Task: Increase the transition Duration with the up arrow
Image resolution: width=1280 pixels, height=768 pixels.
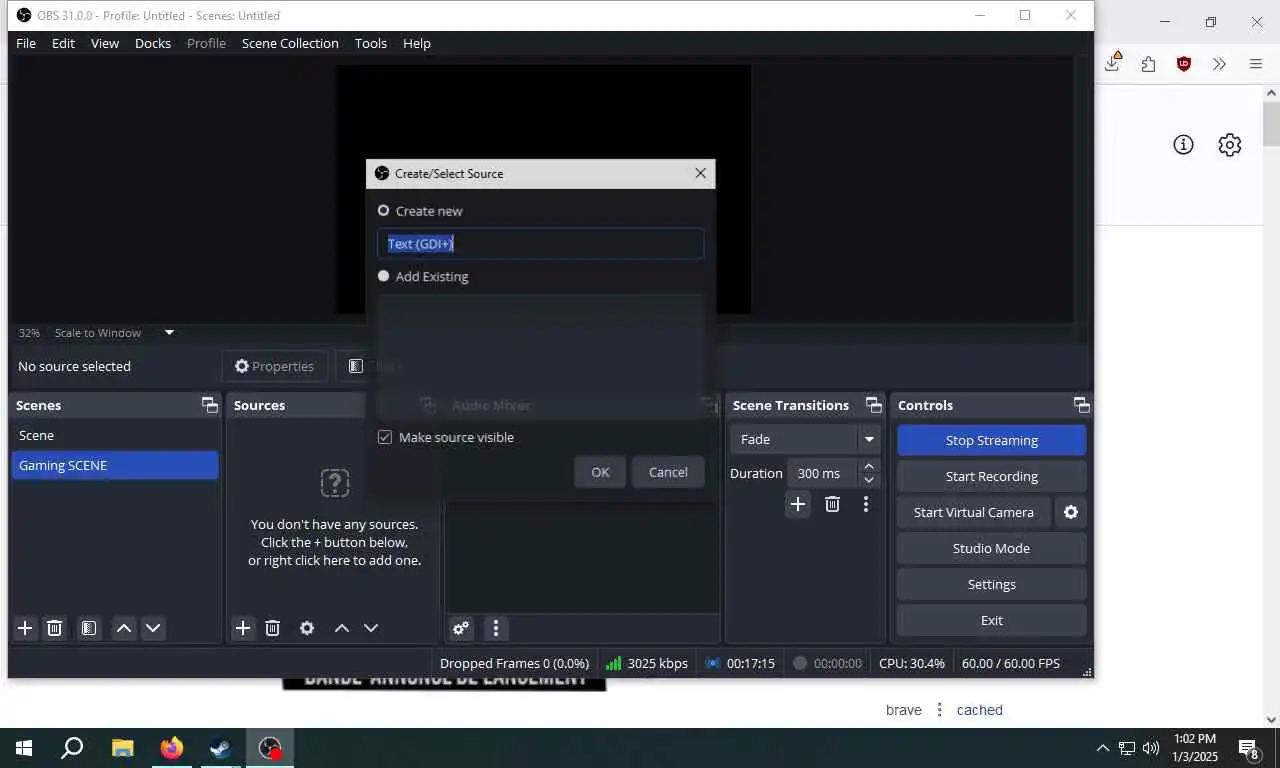Action: click(x=869, y=466)
